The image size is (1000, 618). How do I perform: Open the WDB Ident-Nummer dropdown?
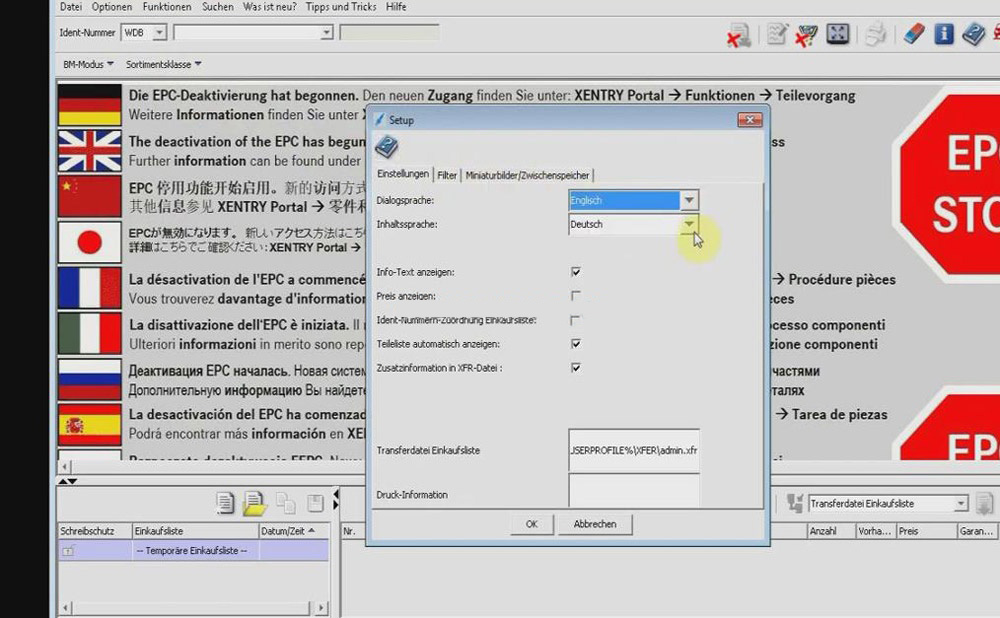(x=159, y=33)
